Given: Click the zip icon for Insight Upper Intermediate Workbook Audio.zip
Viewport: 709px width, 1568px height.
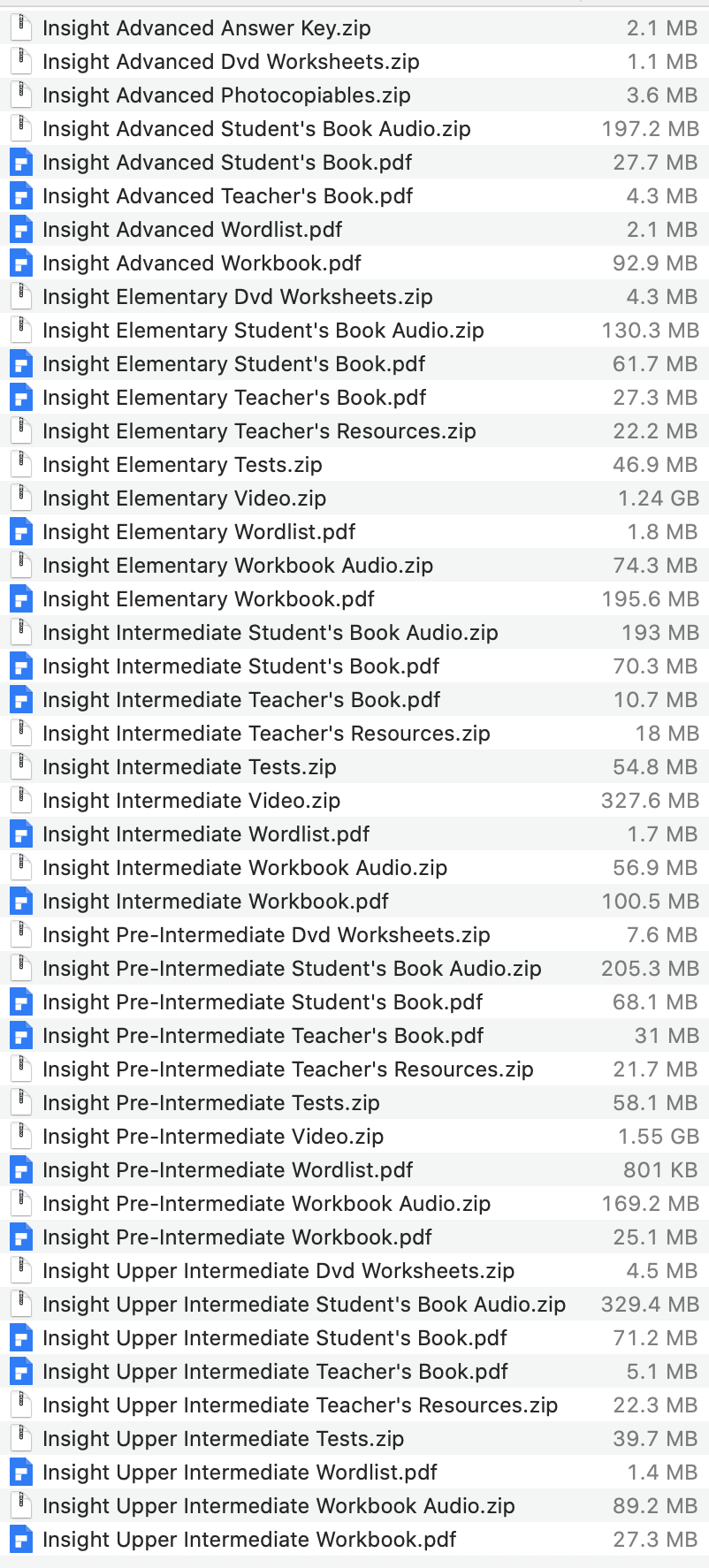Looking at the screenshot, I should pos(20,1506).
